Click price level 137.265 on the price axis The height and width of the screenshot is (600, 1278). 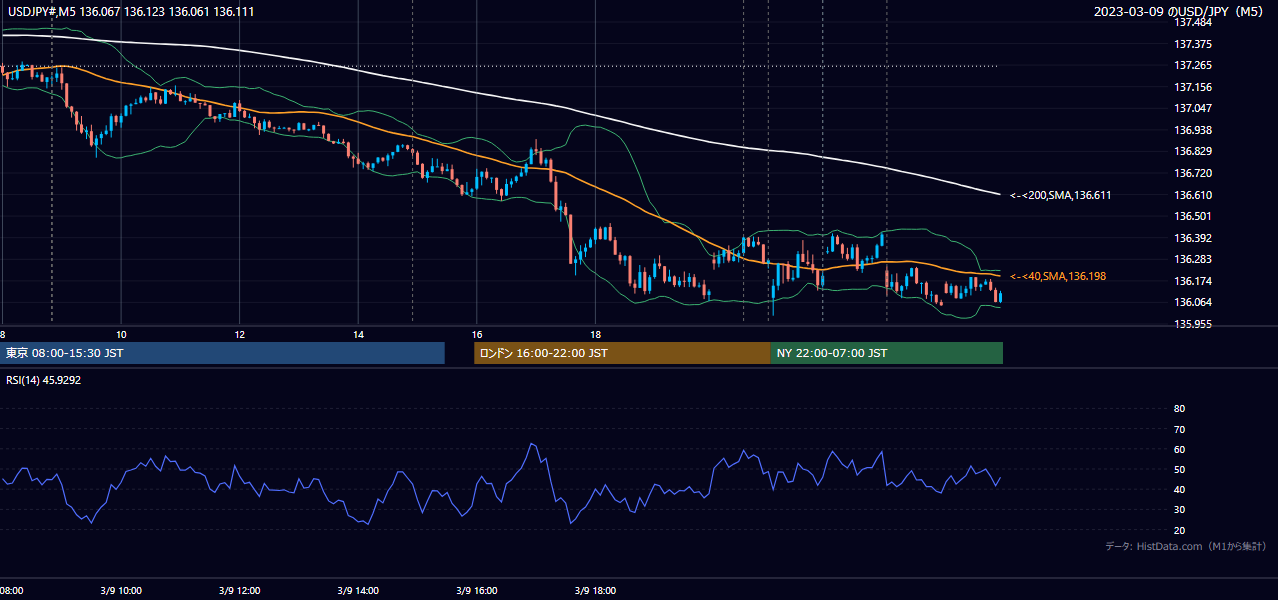[1193, 66]
